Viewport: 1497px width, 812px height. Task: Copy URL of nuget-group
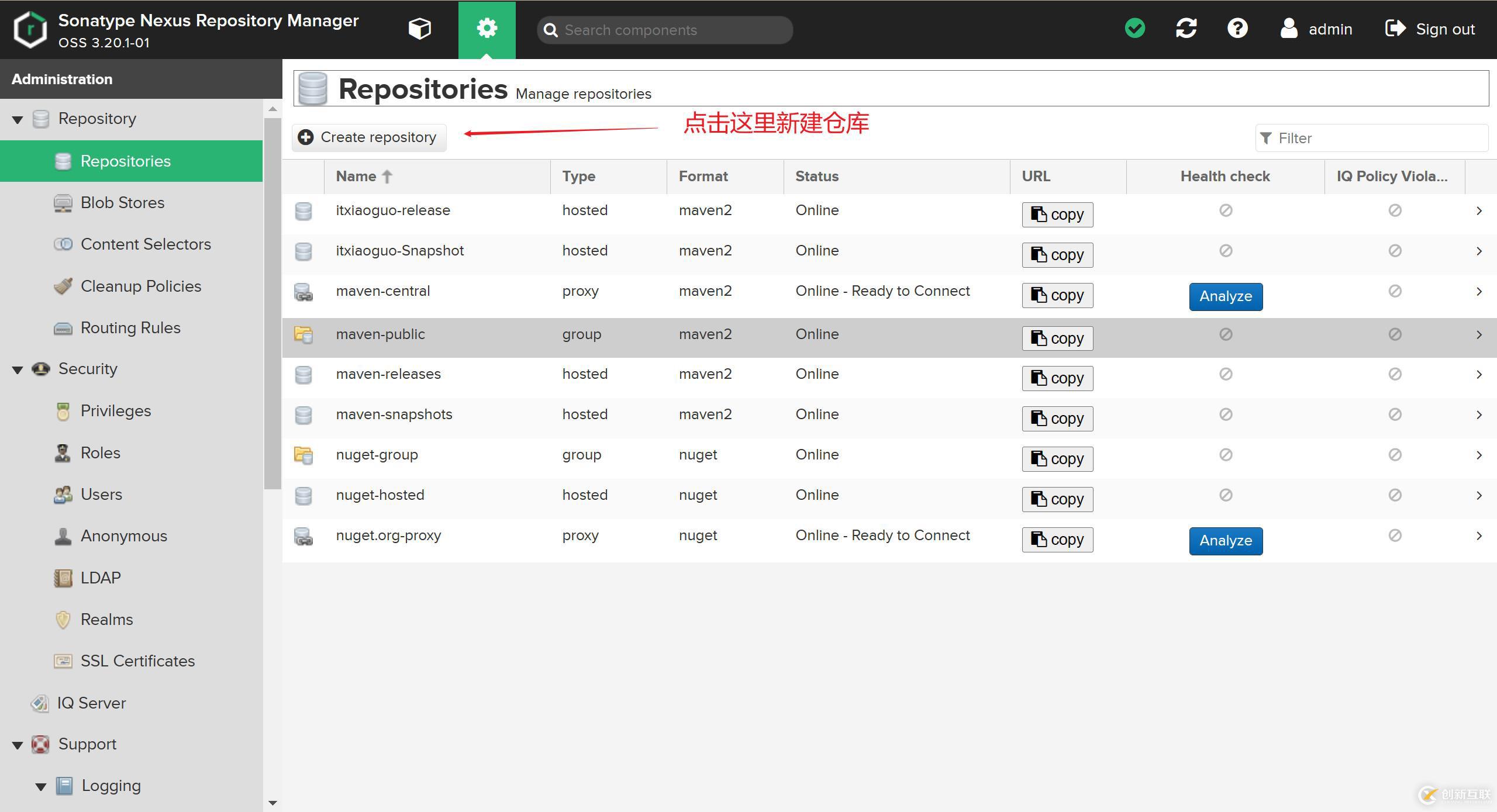(1057, 459)
